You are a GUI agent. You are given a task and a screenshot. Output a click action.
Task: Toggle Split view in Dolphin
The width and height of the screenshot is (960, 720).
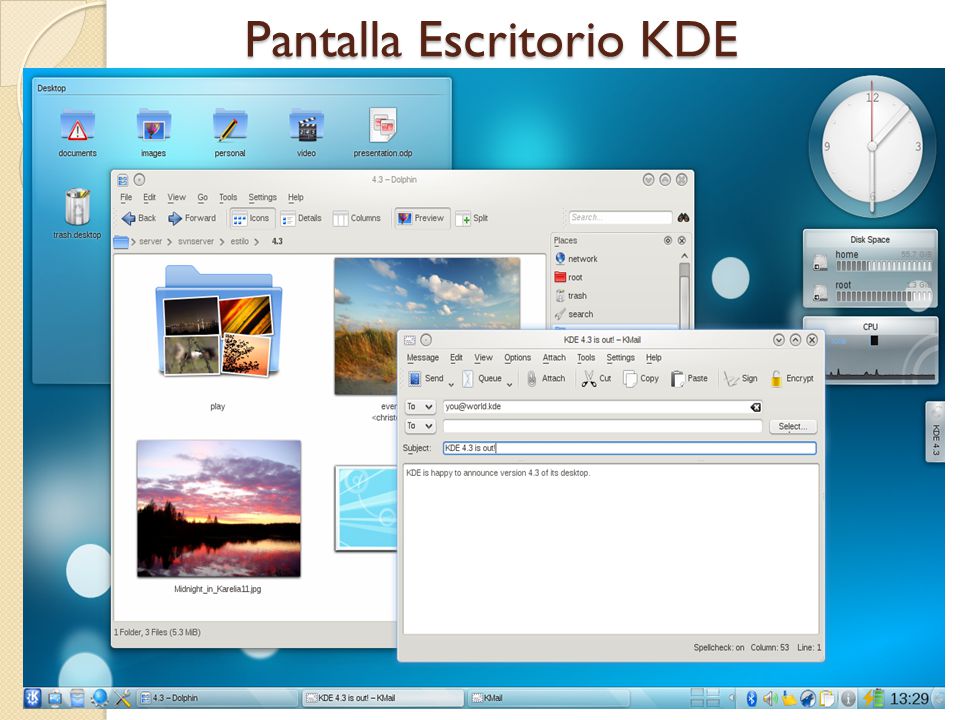point(472,218)
